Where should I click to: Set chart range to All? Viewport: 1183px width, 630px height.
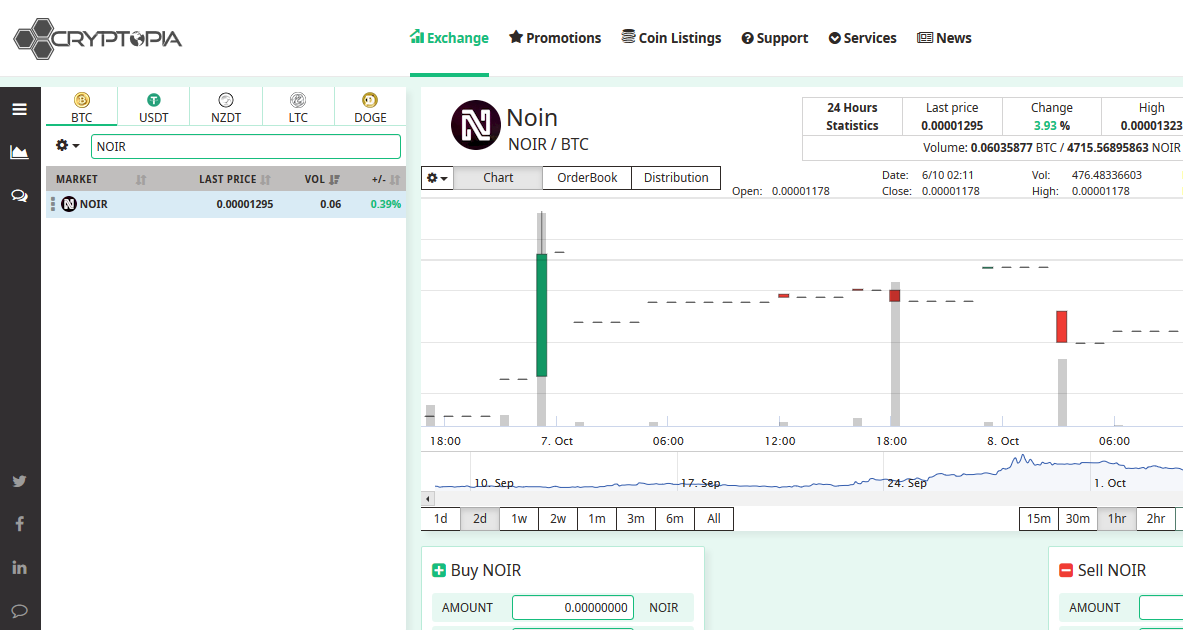[714, 518]
